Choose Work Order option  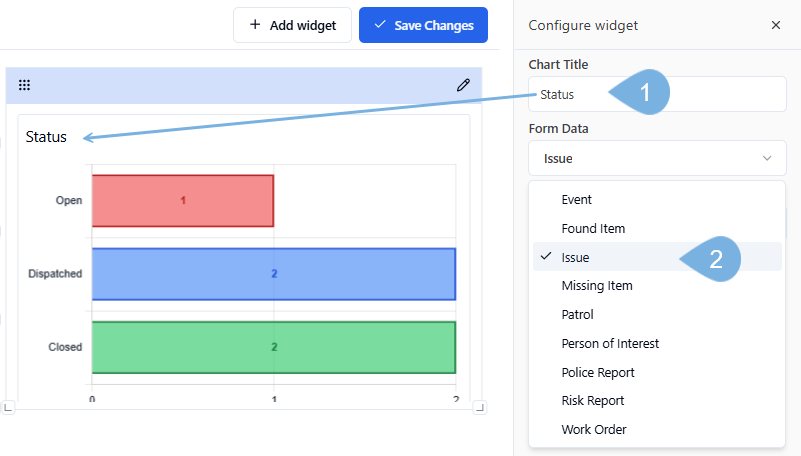click(593, 430)
